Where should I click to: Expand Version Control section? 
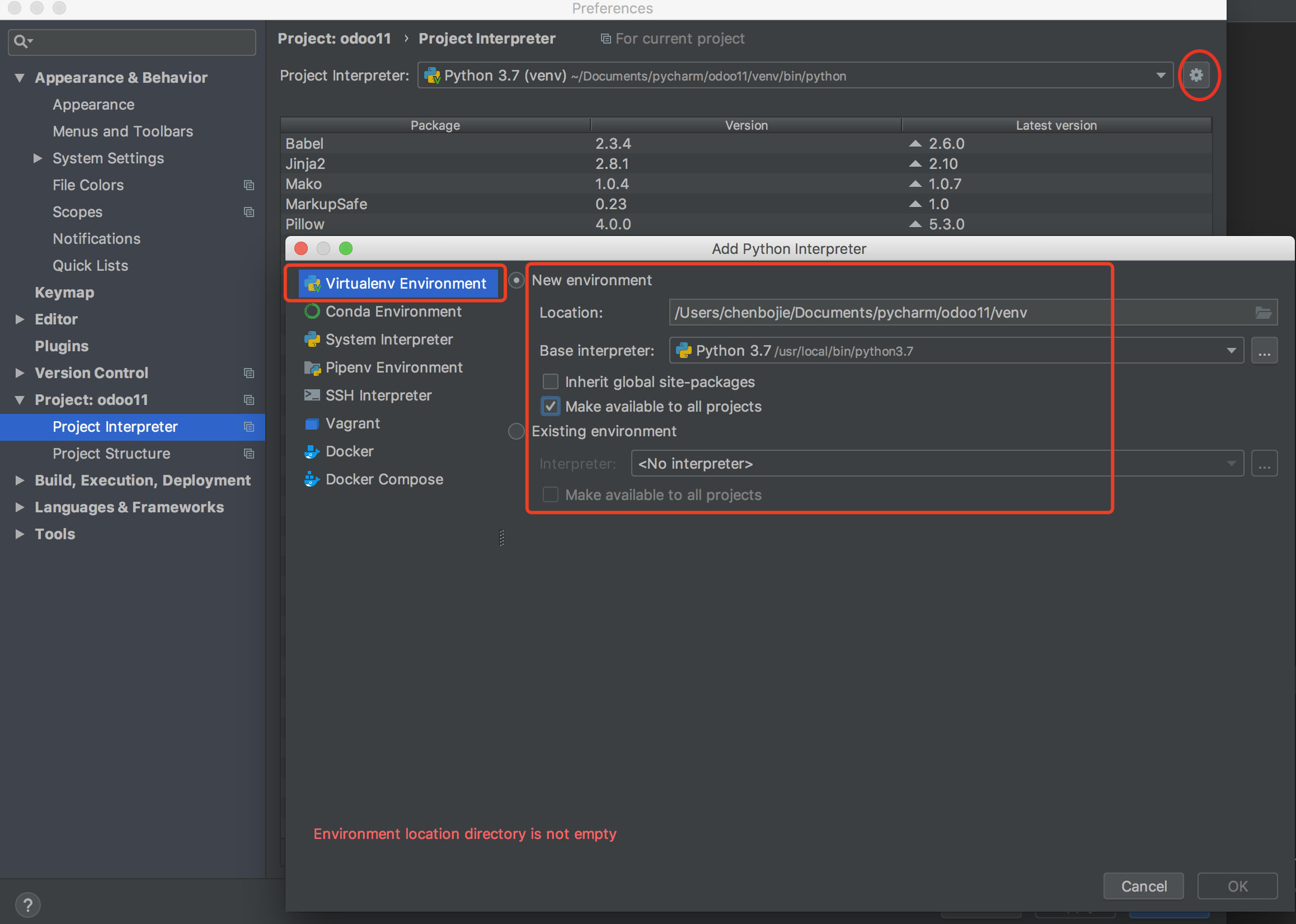(20, 373)
